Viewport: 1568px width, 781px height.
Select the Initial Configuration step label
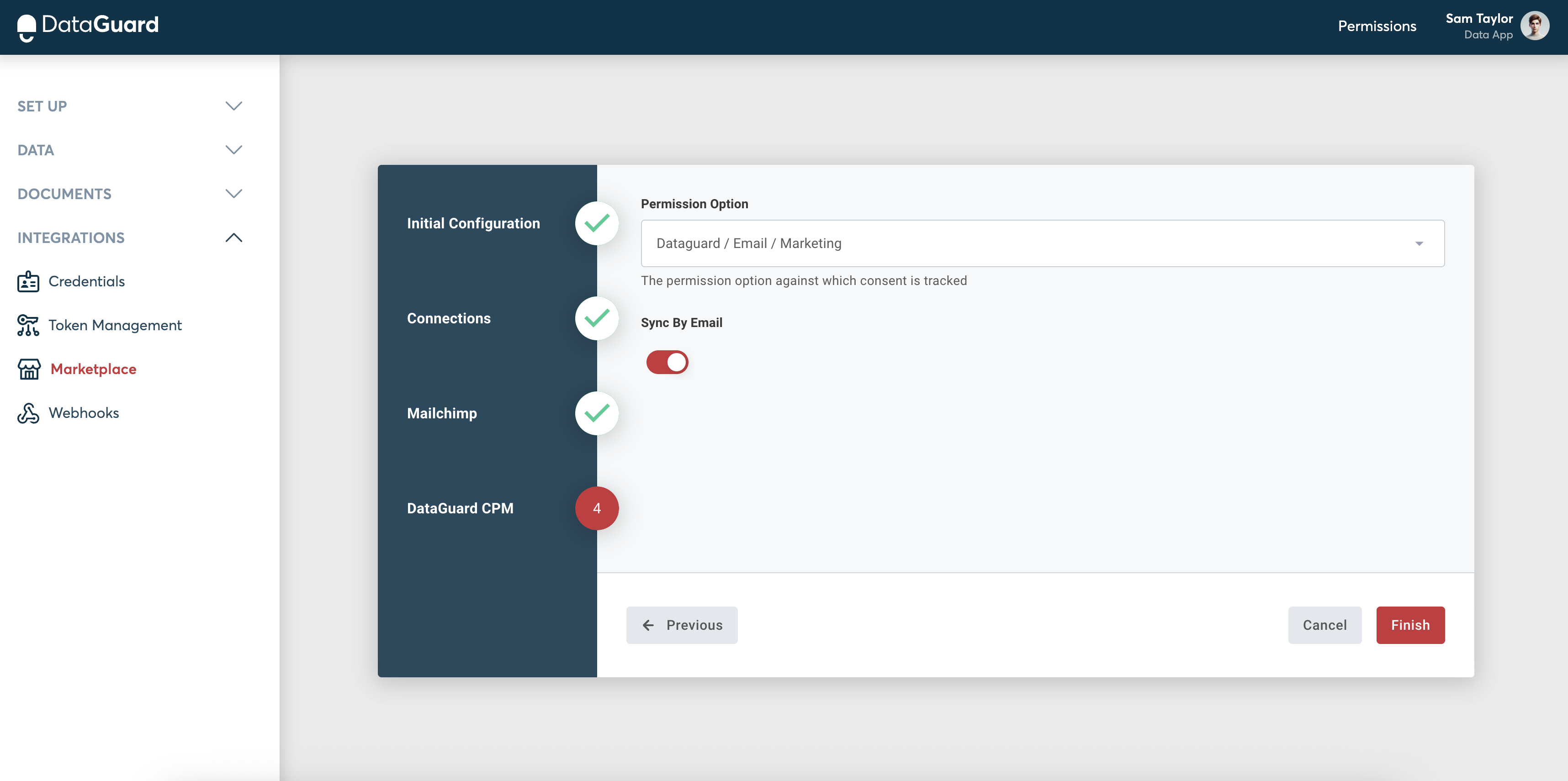pos(473,223)
